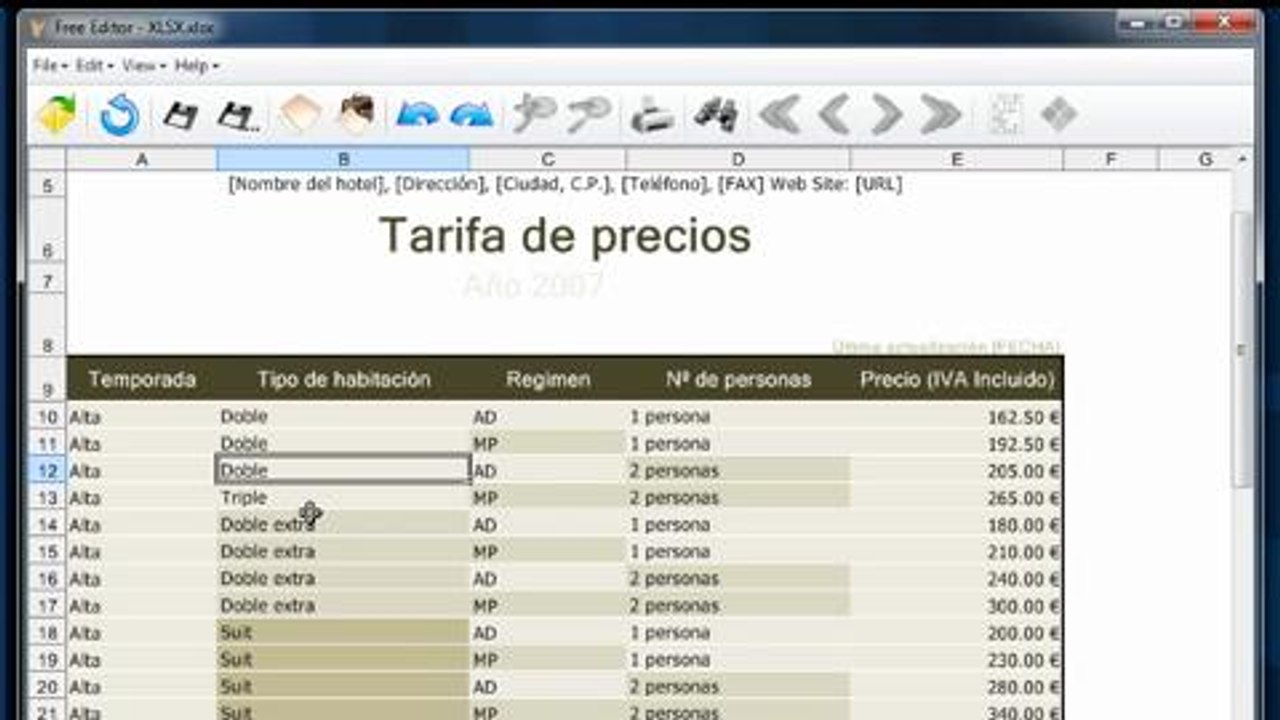Open the Edit menu
This screenshot has width=1280, height=720.
coord(94,65)
